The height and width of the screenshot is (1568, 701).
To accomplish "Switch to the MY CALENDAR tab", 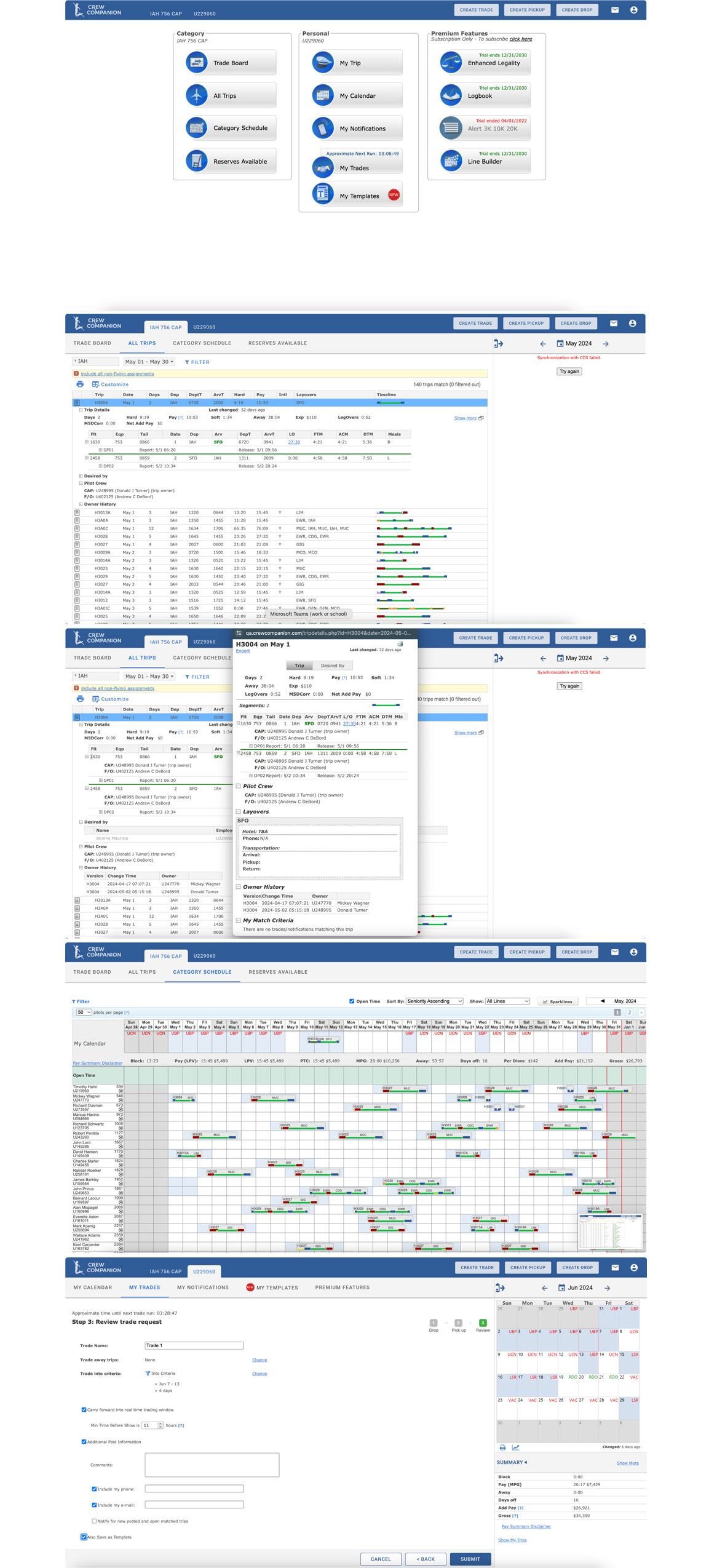I will 93,1287.
